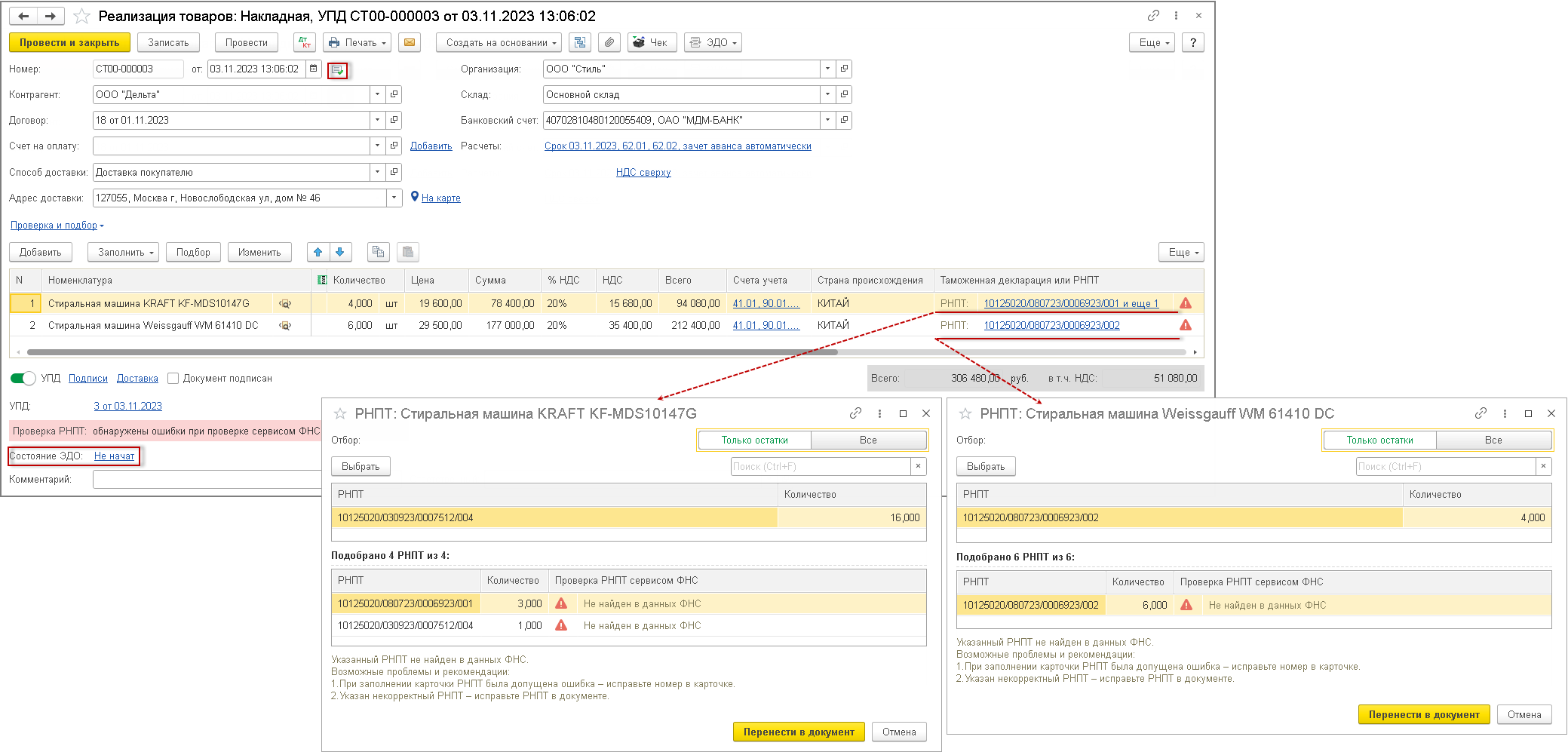Image resolution: width=1568 pixels, height=752 pixels.
Task: Expand Контрагент dropdown list
Action: pos(377,94)
